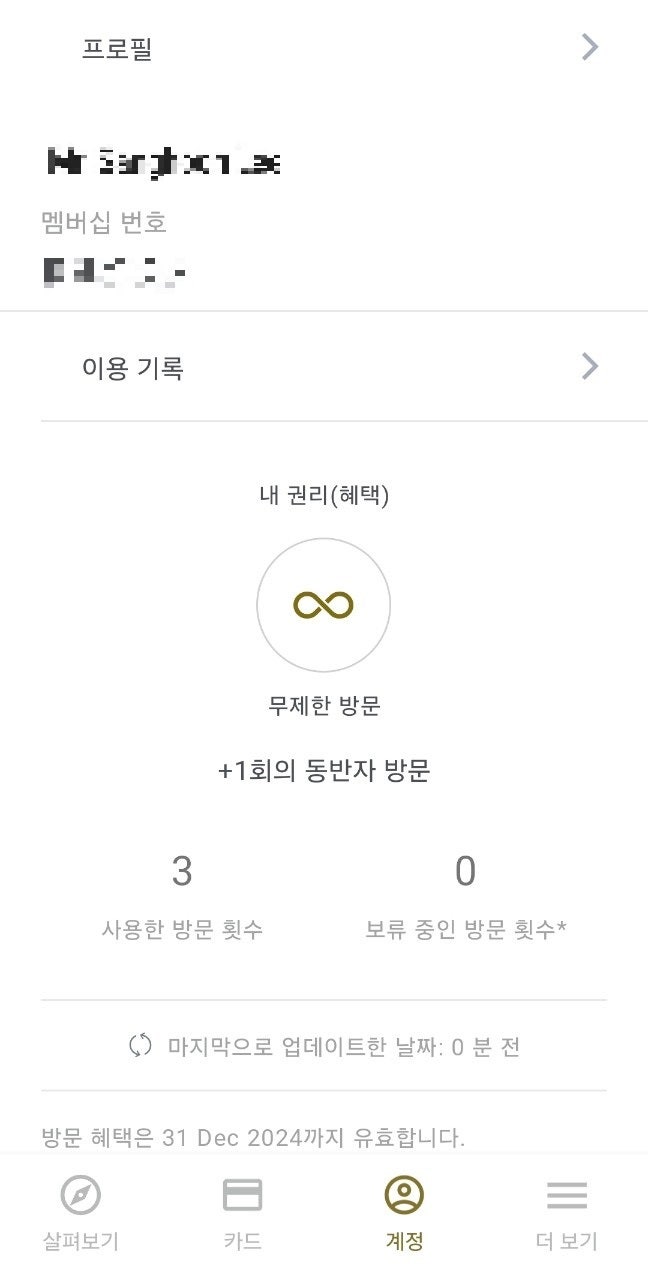Open the 더 보기 hamburger menu icon

[x=567, y=1195]
